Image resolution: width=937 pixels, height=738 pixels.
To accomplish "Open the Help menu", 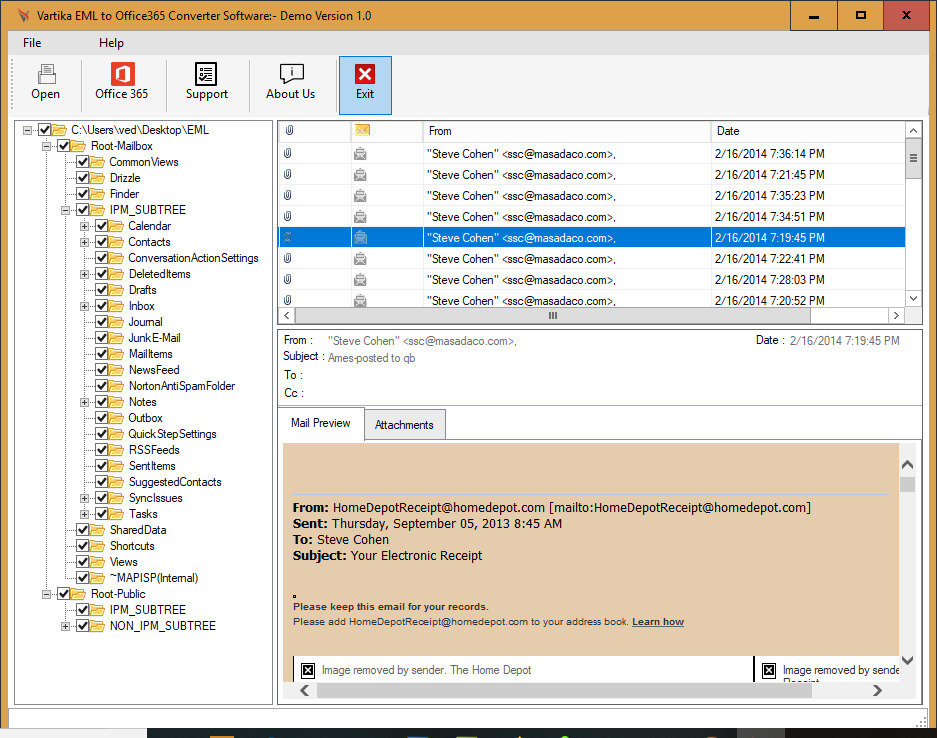I will [x=111, y=43].
